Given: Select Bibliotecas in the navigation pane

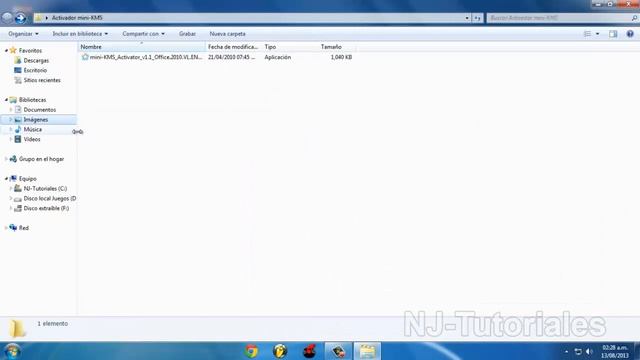Looking at the screenshot, I should pos(32,100).
